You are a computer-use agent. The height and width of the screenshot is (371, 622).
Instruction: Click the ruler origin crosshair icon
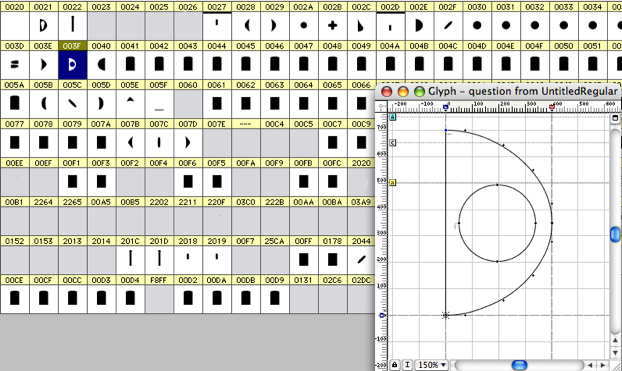point(382,106)
